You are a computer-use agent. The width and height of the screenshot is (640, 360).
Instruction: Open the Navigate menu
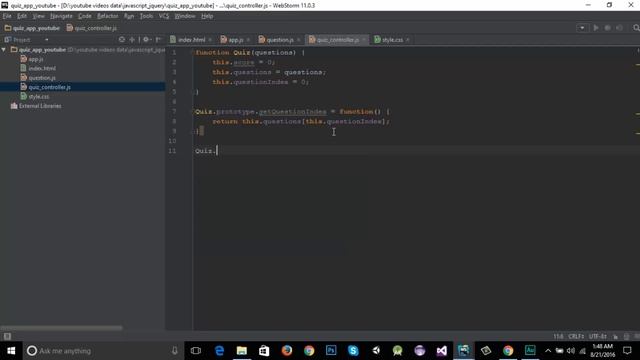[61, 16]
